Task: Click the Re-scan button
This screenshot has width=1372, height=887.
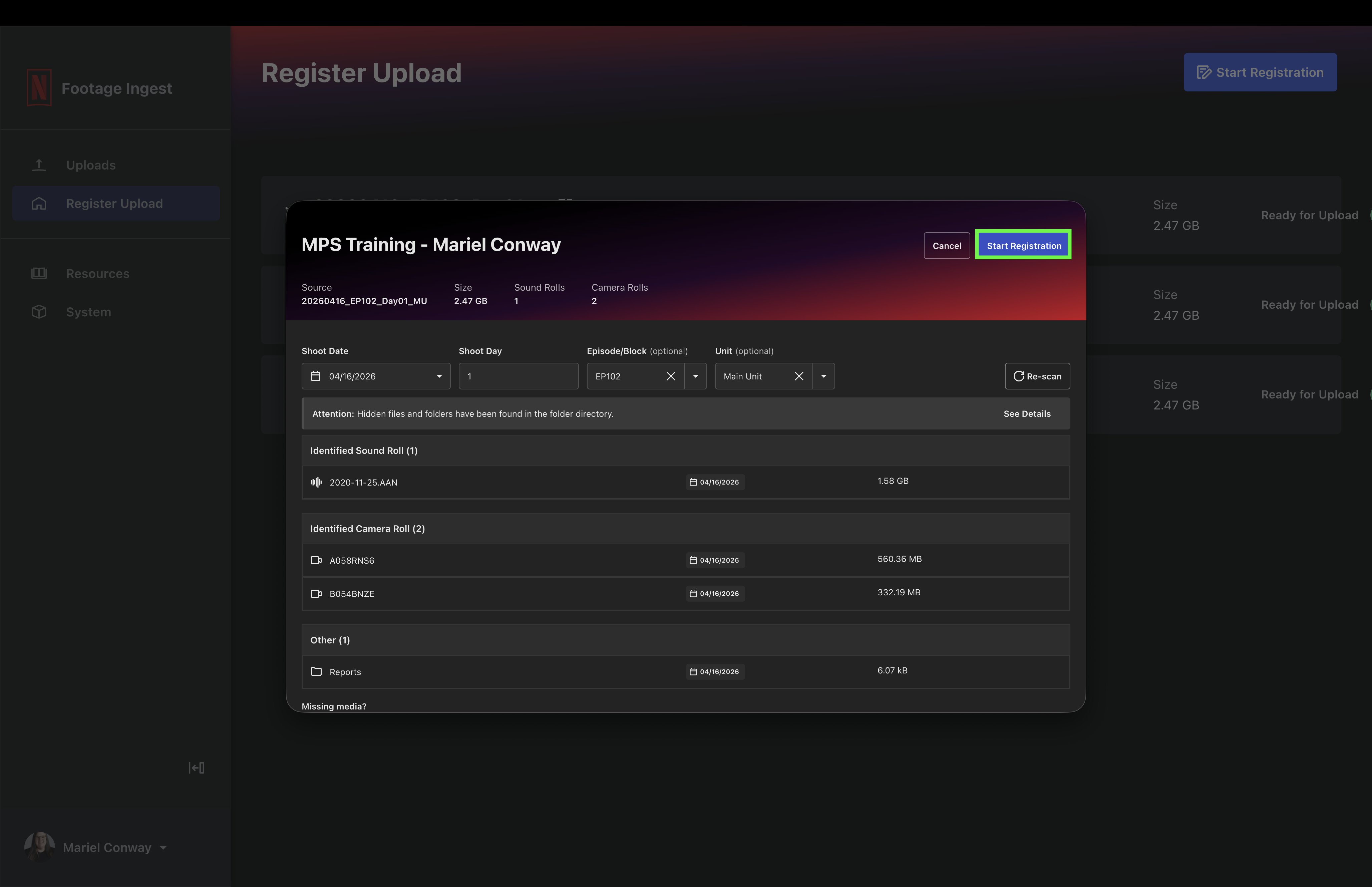Action: click(x=1037, y=376)
